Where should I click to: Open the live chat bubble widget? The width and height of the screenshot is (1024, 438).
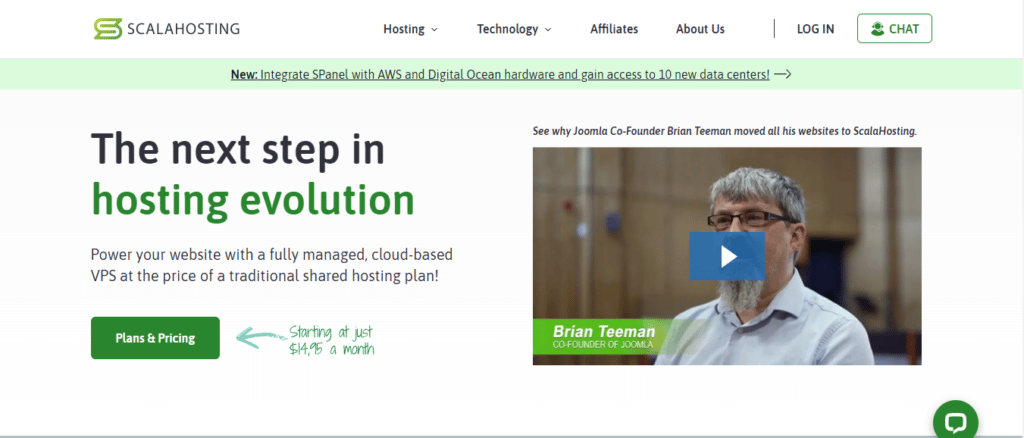(955, 420)
